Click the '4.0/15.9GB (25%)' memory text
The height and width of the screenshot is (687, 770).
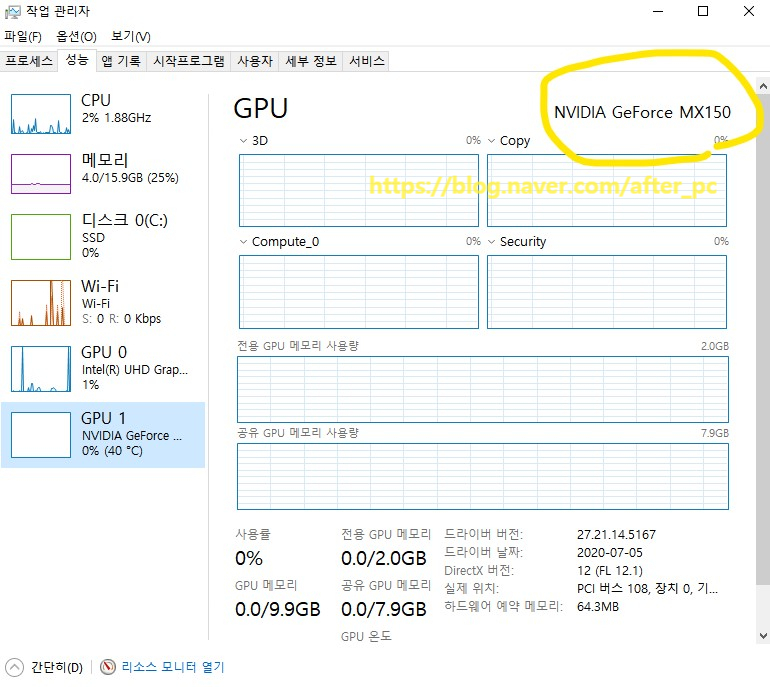tap(130, 178)
